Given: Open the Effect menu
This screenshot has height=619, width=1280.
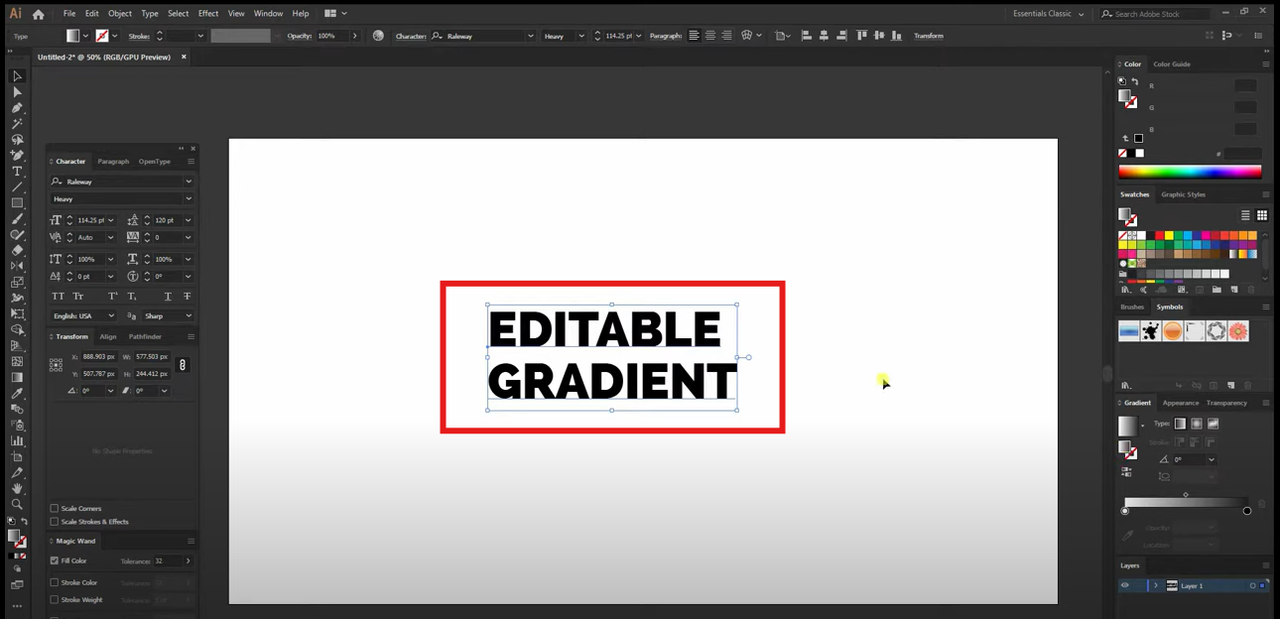Looking at the screenshot, I should point(208,14).
